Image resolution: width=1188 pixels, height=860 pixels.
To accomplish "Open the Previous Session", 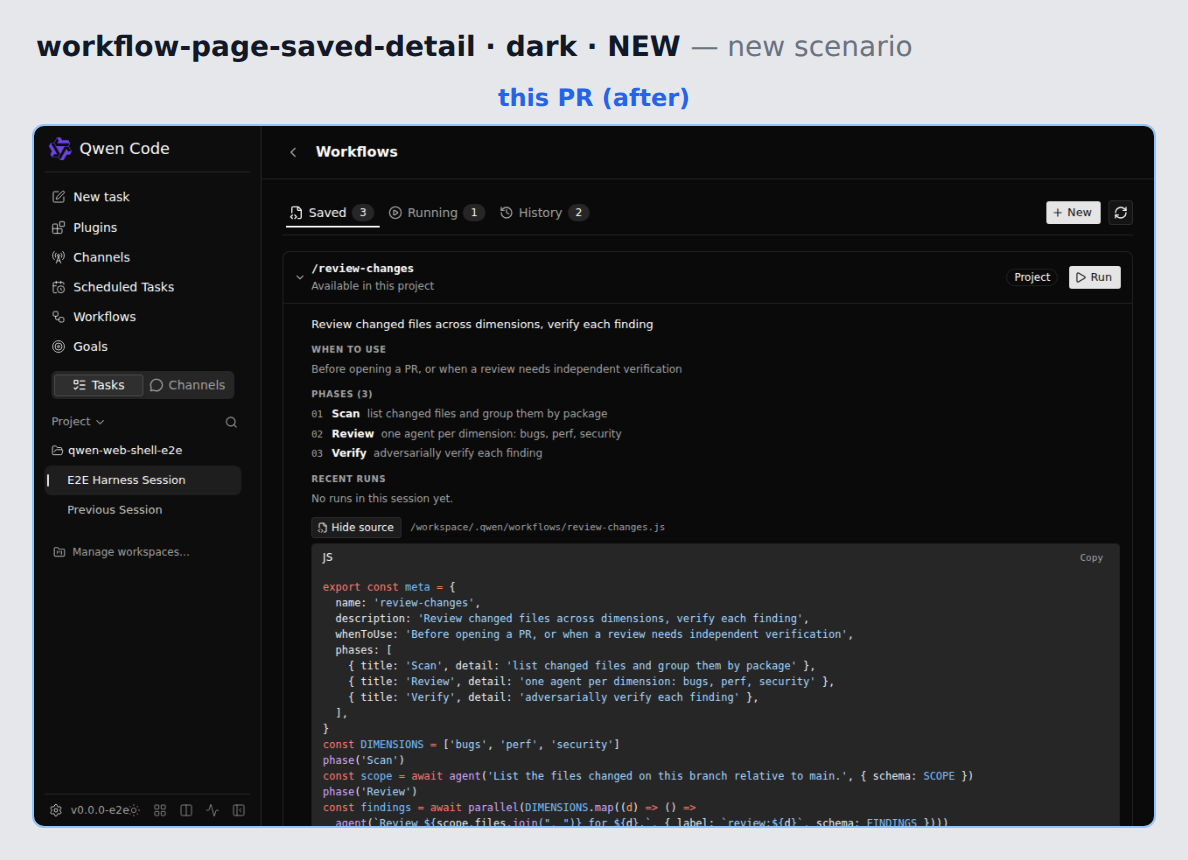I will coord(143,510).
